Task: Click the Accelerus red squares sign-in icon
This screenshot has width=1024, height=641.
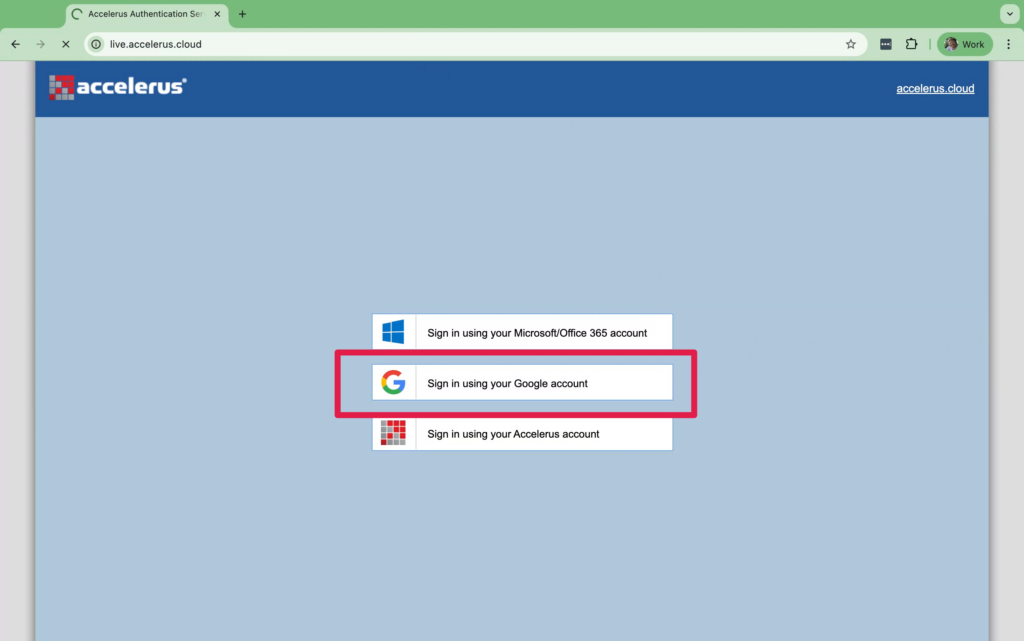Action: click(393, 433)
